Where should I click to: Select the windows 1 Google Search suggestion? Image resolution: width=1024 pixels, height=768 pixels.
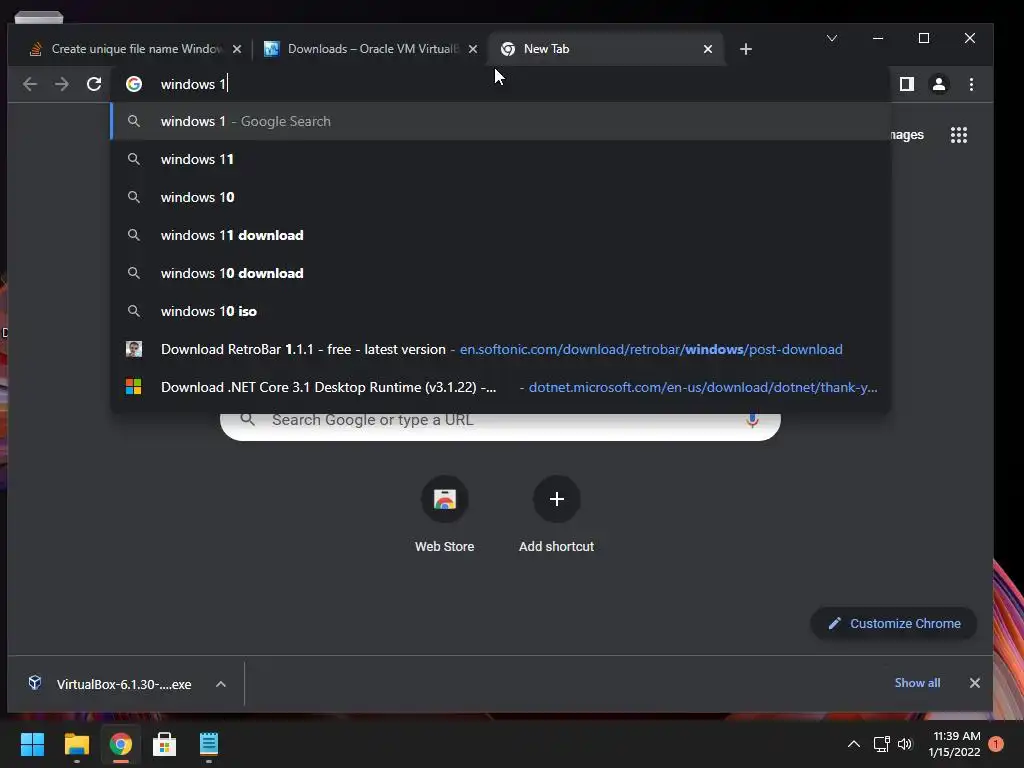501,121
